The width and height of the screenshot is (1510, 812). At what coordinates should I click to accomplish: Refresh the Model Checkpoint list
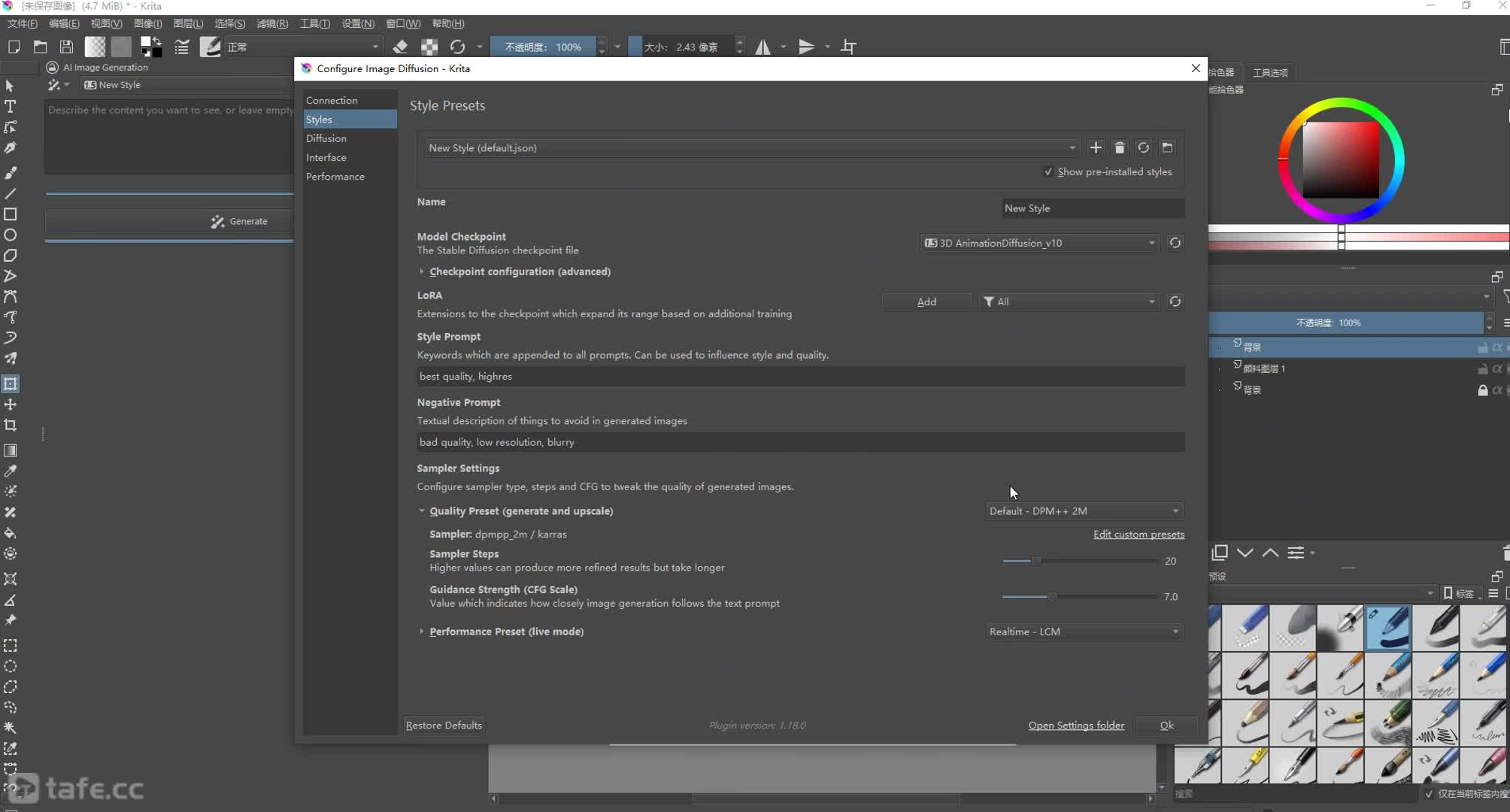pos(1175,243)
